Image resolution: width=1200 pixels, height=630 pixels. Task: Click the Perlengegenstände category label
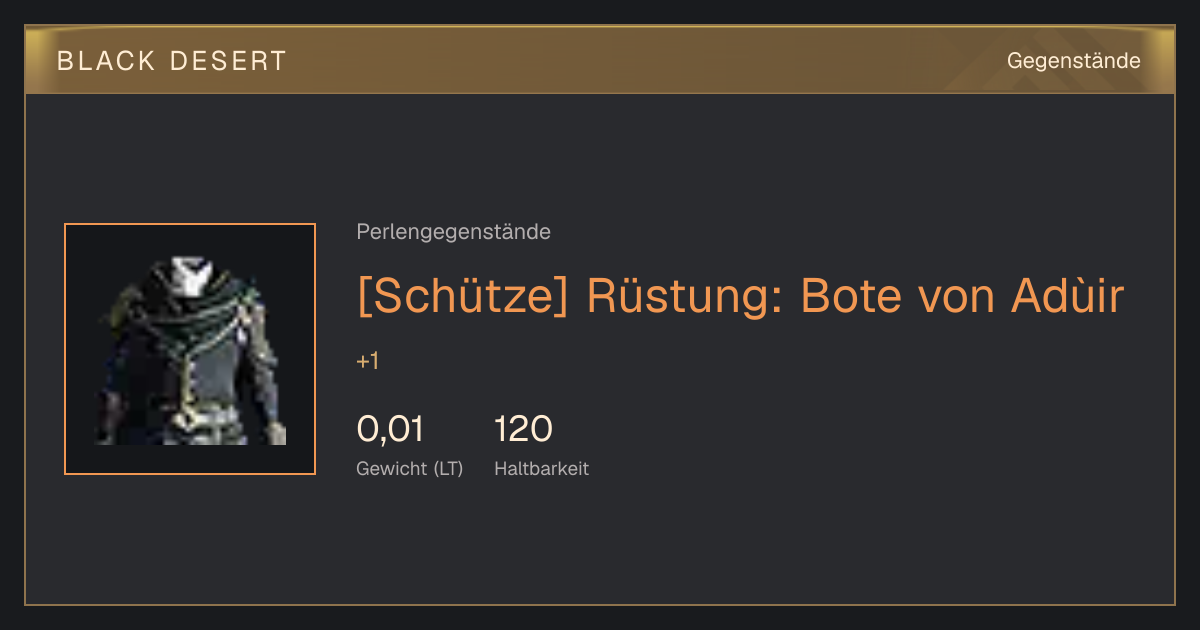[x=453, y=232]
